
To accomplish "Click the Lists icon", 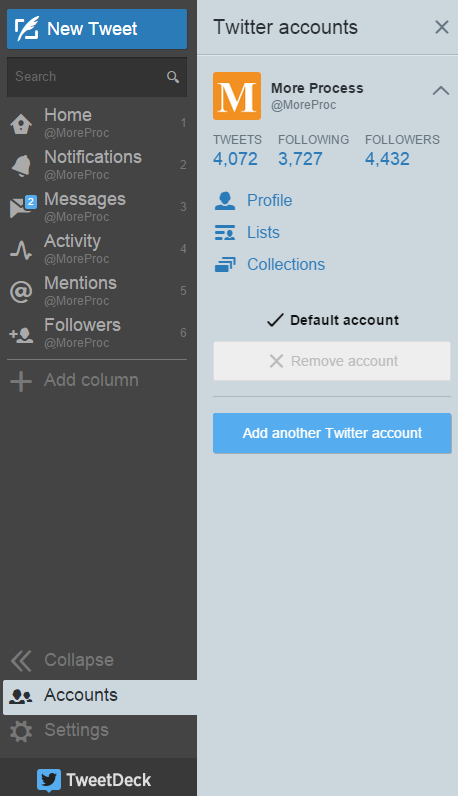I will [x=225, y=233].
